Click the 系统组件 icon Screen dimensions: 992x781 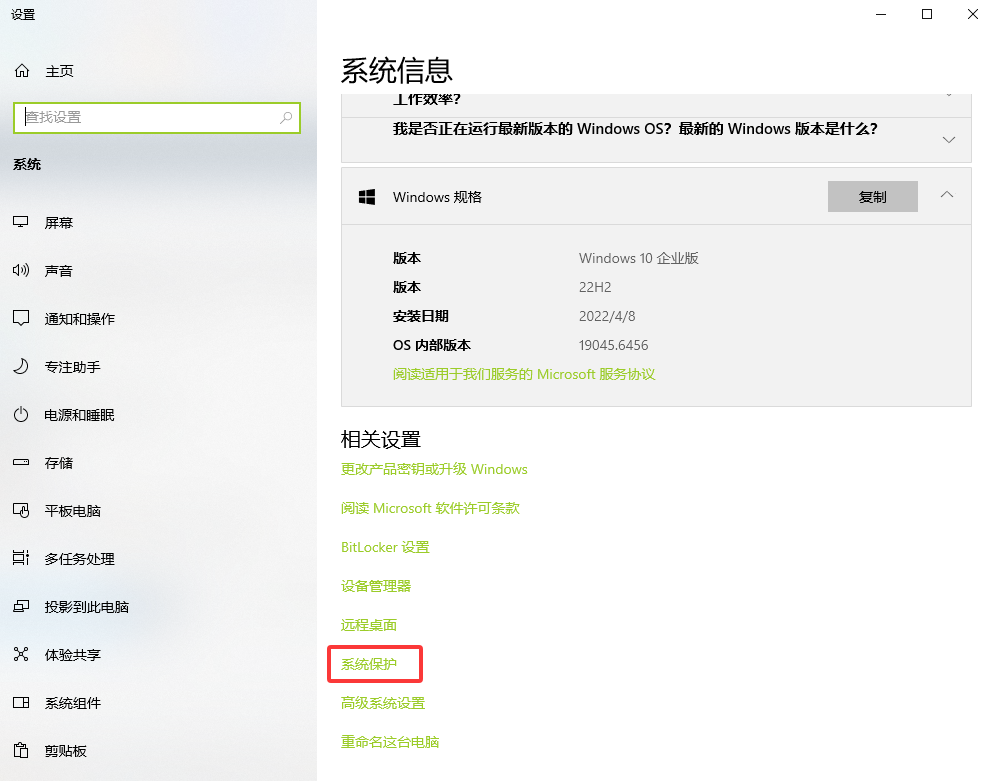tap(21, 703)
